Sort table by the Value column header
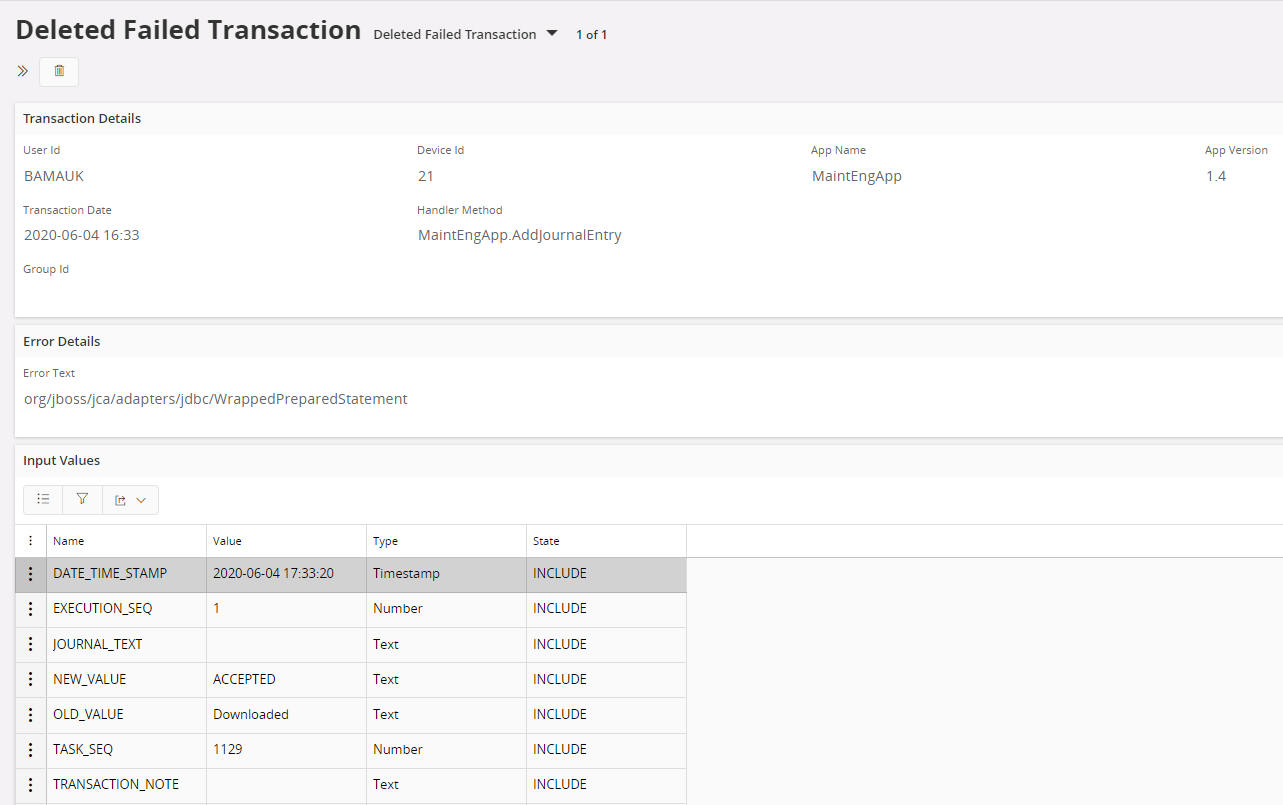 pyautogui.click(x=228, y=541)
